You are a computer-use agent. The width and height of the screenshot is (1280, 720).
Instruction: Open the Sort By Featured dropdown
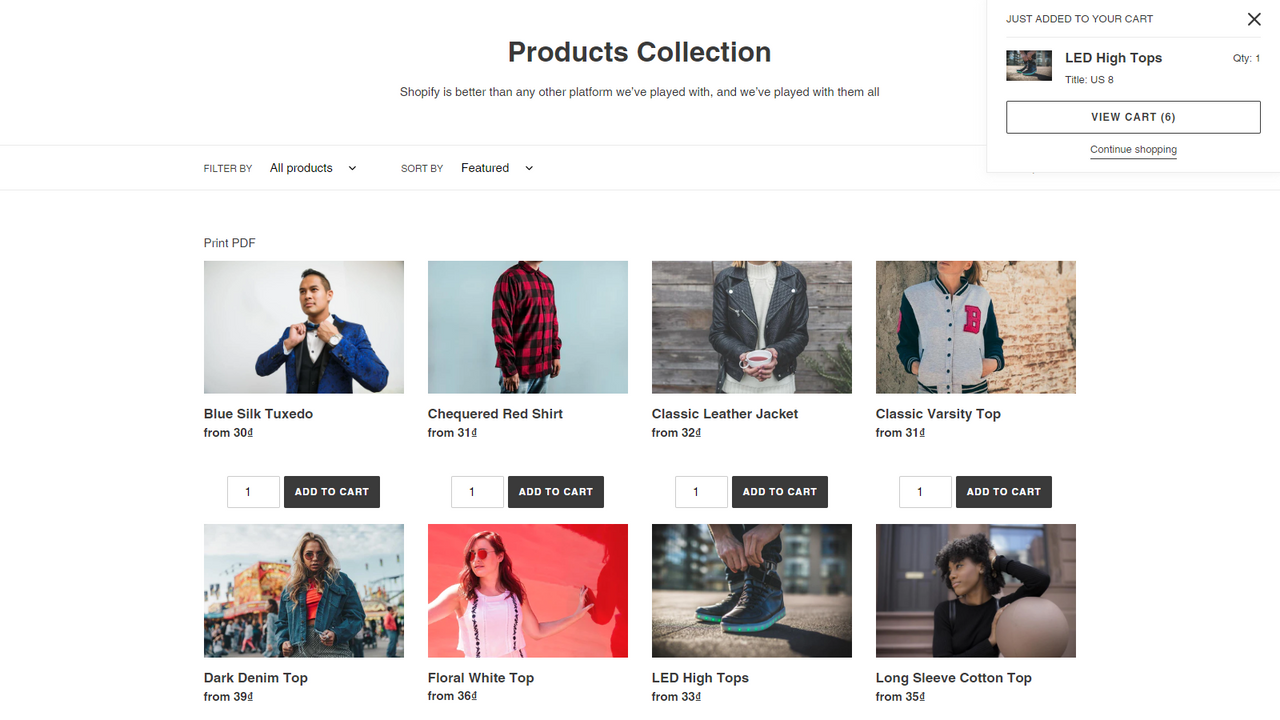pos(496,167)
